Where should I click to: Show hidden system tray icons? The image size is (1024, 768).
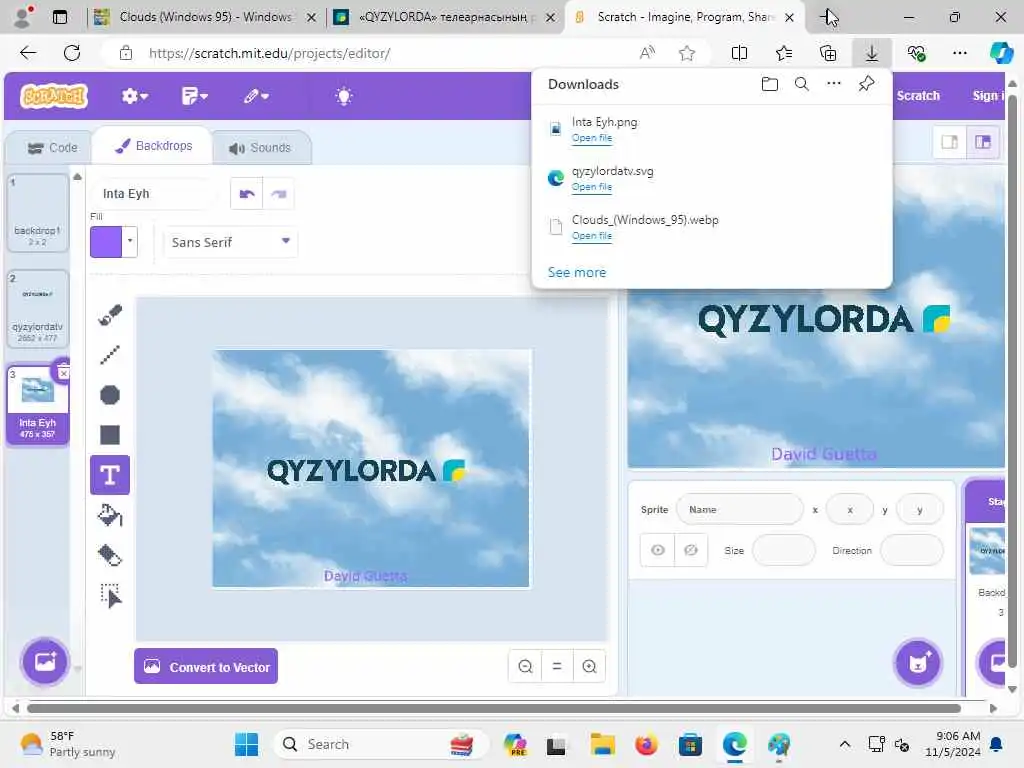pos(844,744)
